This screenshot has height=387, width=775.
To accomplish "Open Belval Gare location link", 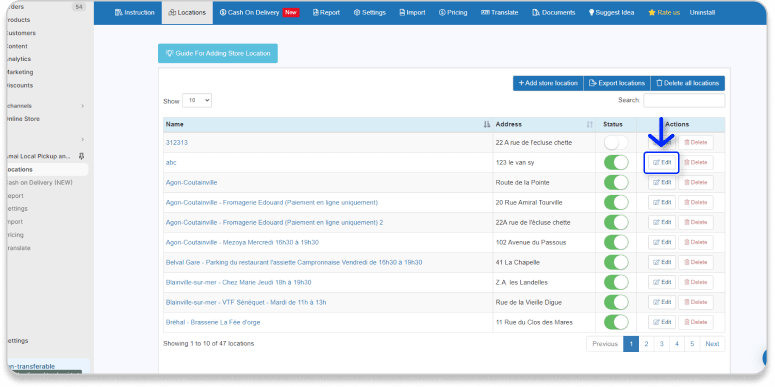I will click(x=294, y=262).
